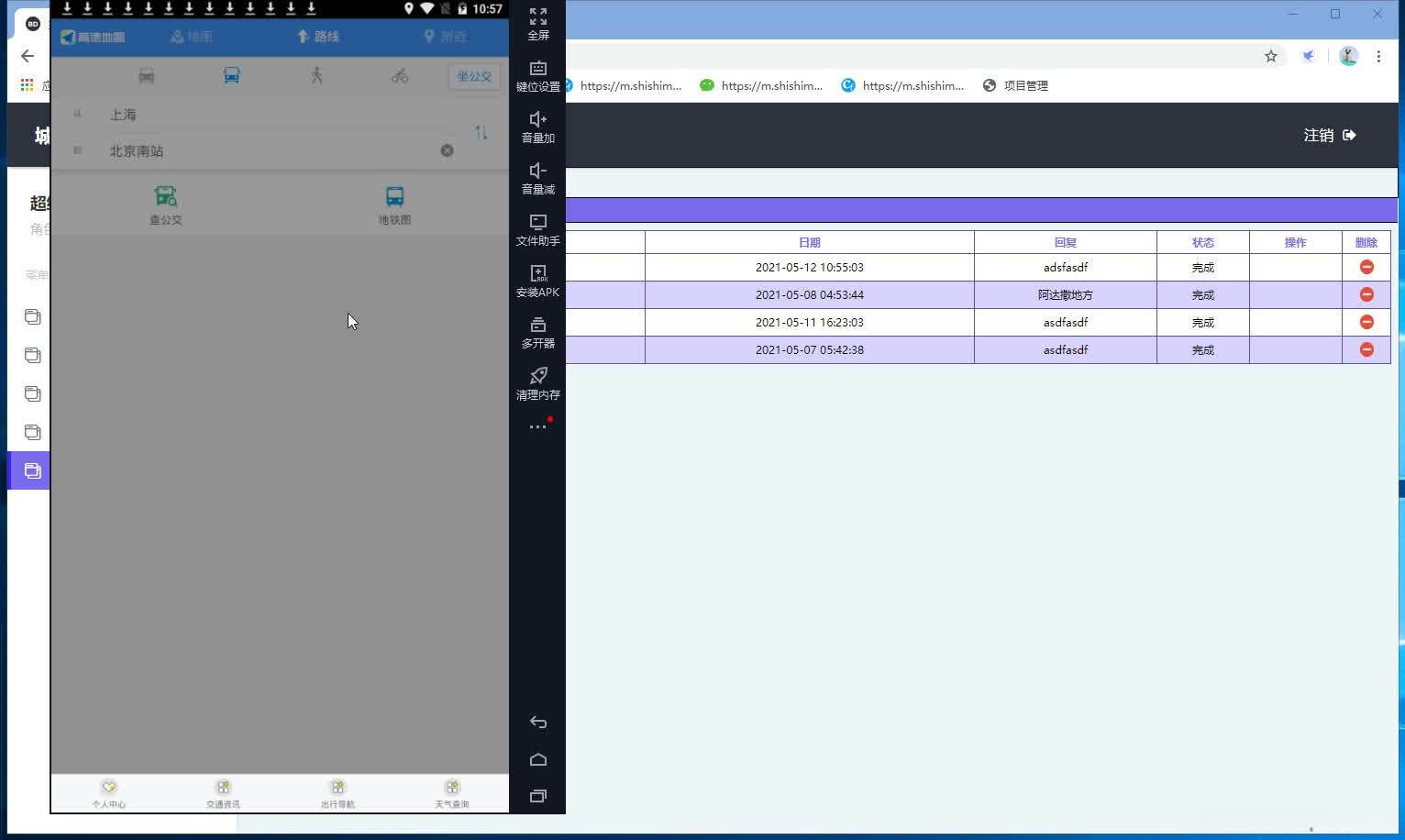Switch to the 地图 map tab
The image size is (1405, 840).
[191, 37]
